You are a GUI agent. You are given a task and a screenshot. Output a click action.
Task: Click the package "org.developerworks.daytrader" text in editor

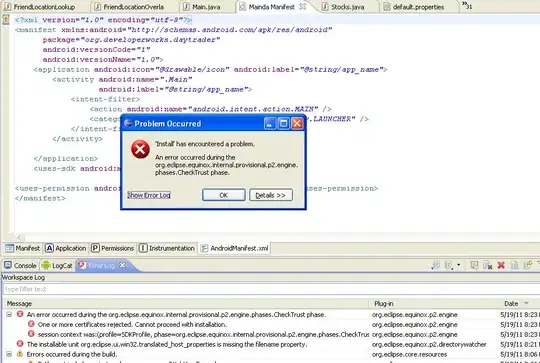[131, 40]
